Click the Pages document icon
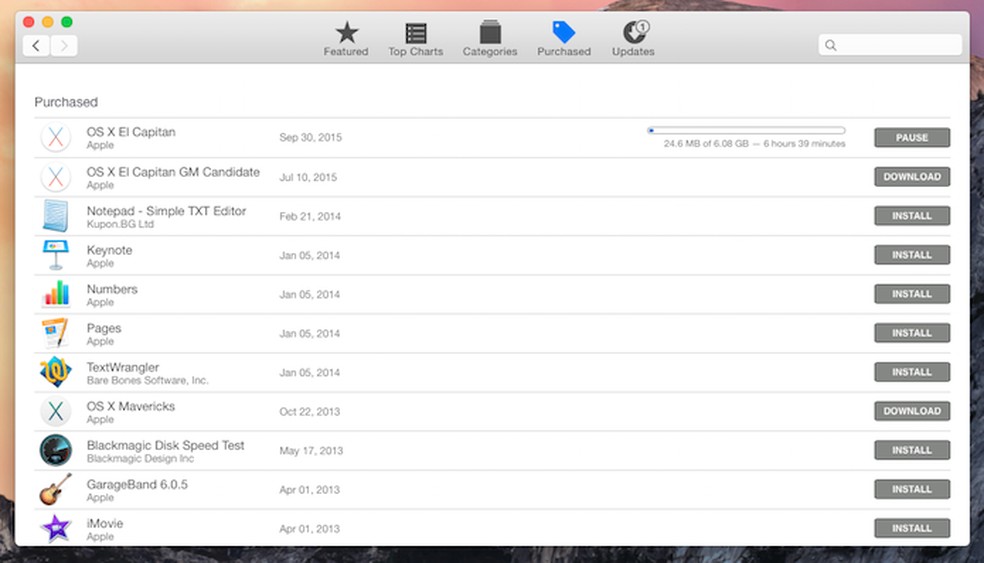The width and height of the screenshot is (984, 563). click(56, 333)
